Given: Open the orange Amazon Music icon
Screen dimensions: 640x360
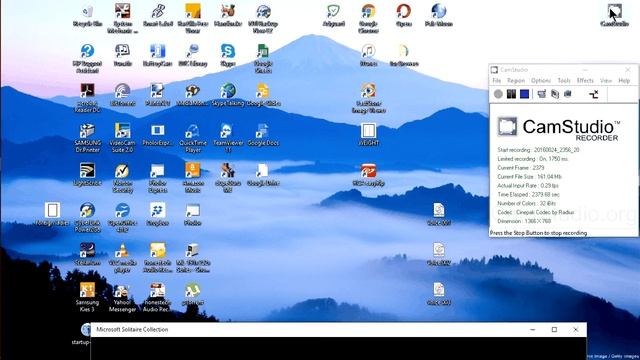Looking at the screenshot, I should click(193, 178).
